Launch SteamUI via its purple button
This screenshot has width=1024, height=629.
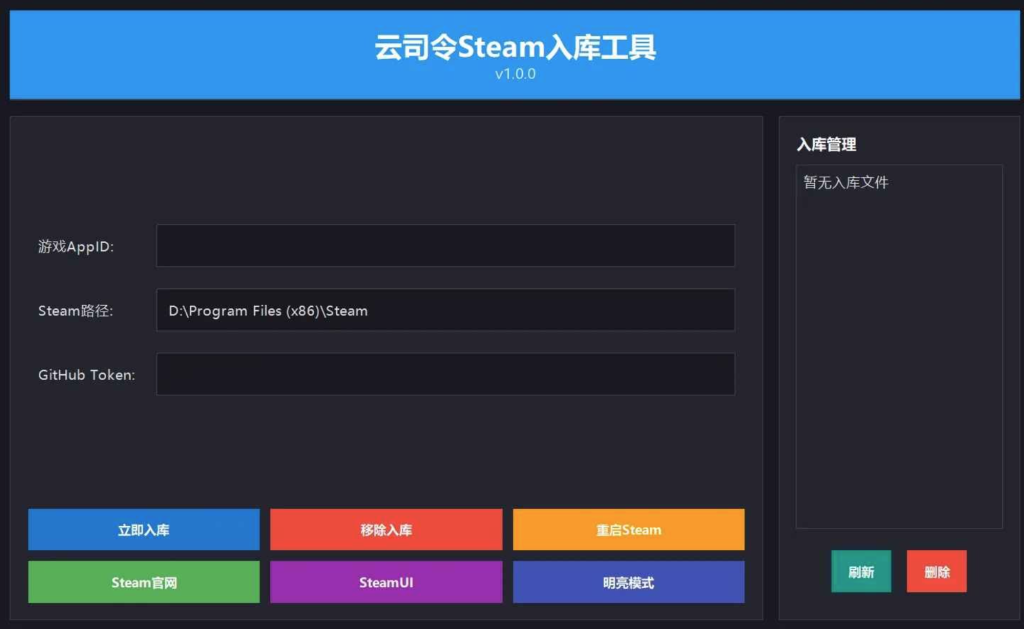(x=385, y=581)
